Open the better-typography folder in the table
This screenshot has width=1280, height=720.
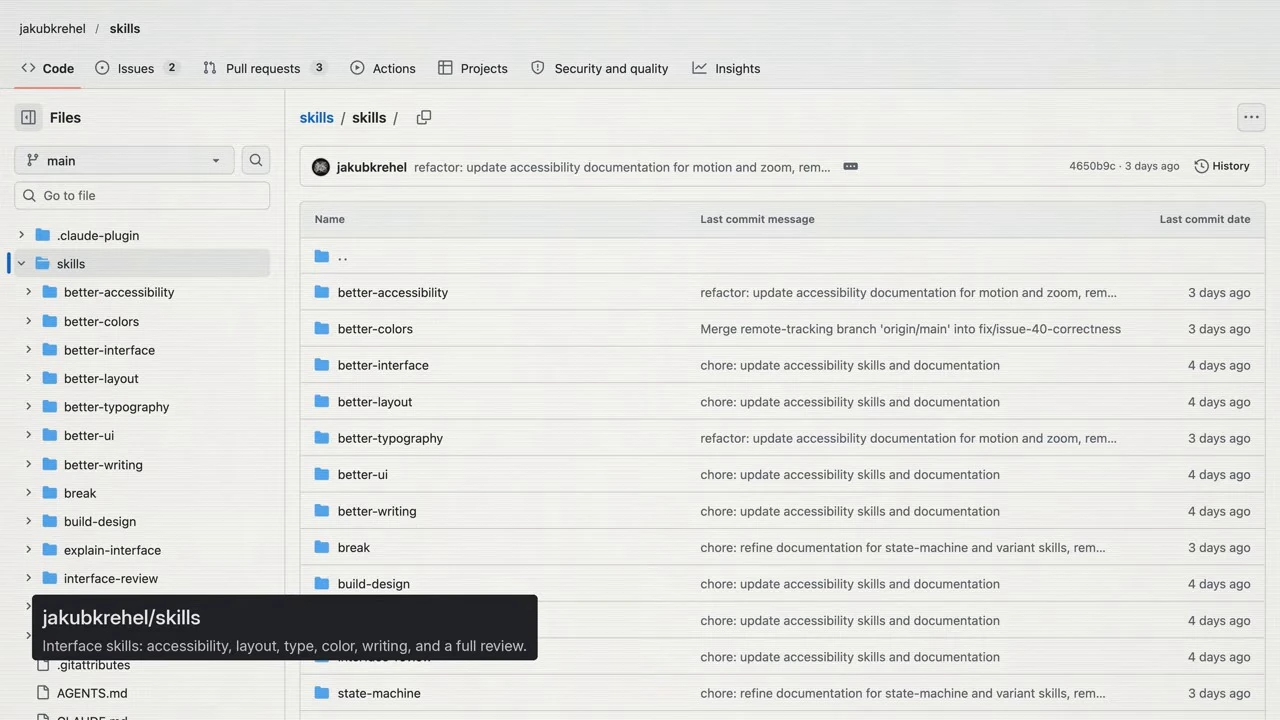pos(390,438)
